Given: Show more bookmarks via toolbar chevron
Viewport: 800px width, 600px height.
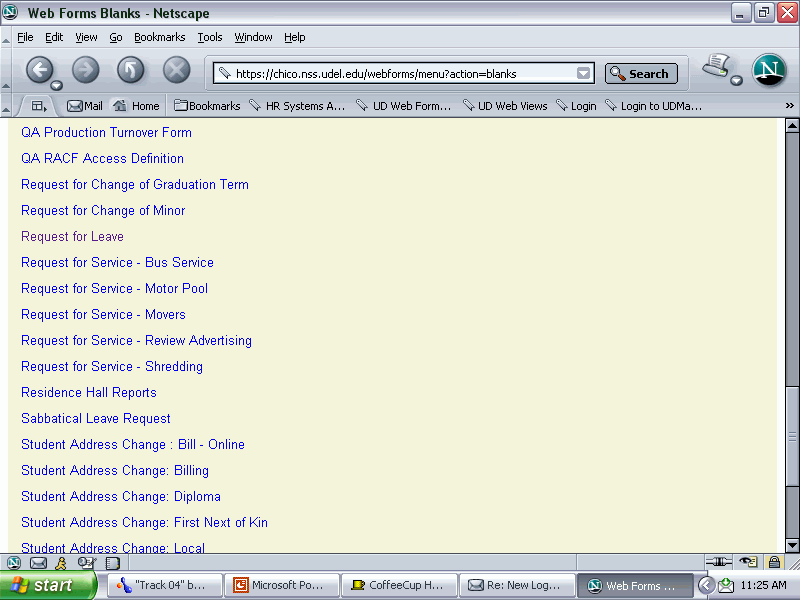Looking at the screenshot, I should click(789, 106).
